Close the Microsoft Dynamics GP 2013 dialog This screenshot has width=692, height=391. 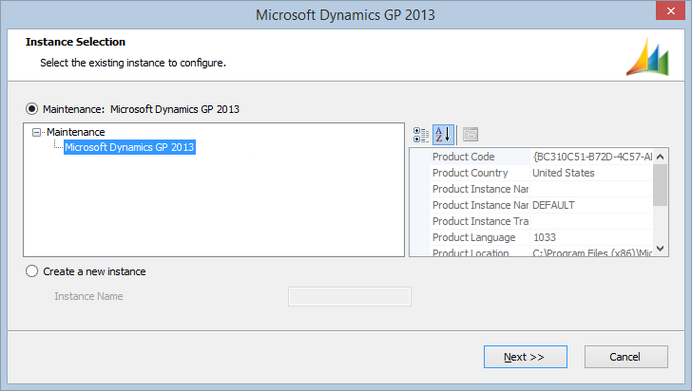point(670,11)
